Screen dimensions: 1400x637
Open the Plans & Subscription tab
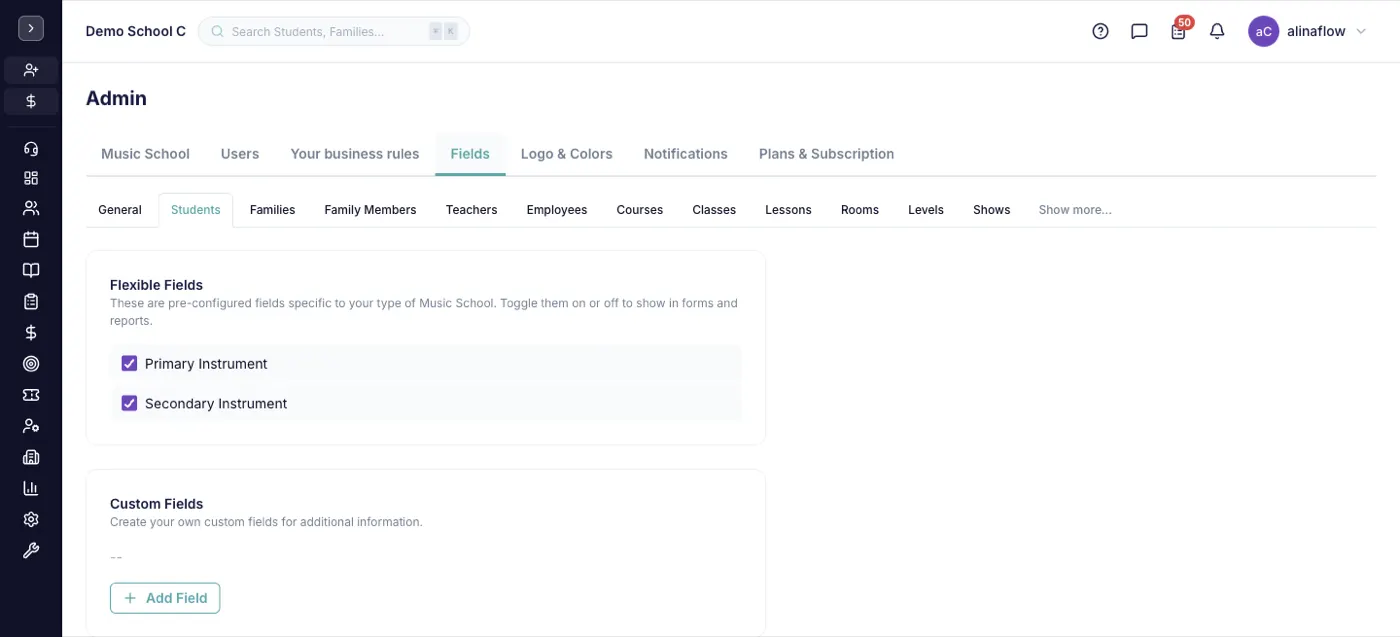click(827, 154)
